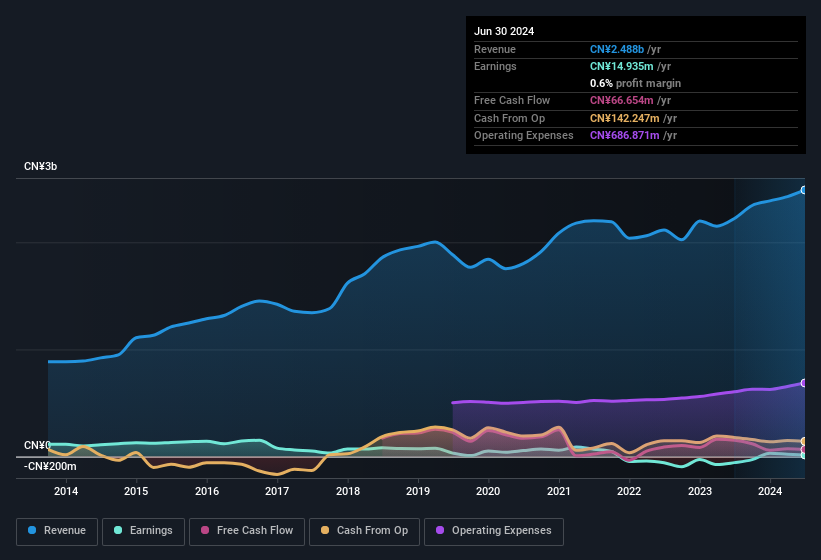This screenshot has height=560, width=821.
Task: Click the 0.6% profit margin text
Action: [635, 83]
